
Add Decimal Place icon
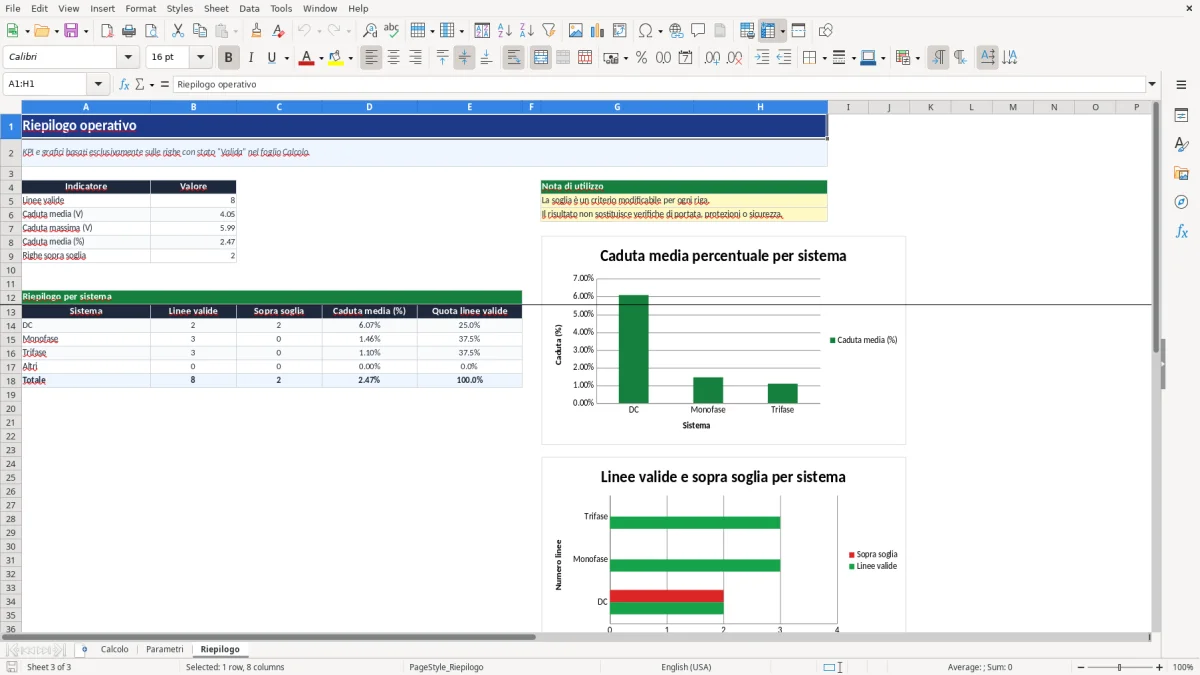click(x=713, y=58)
